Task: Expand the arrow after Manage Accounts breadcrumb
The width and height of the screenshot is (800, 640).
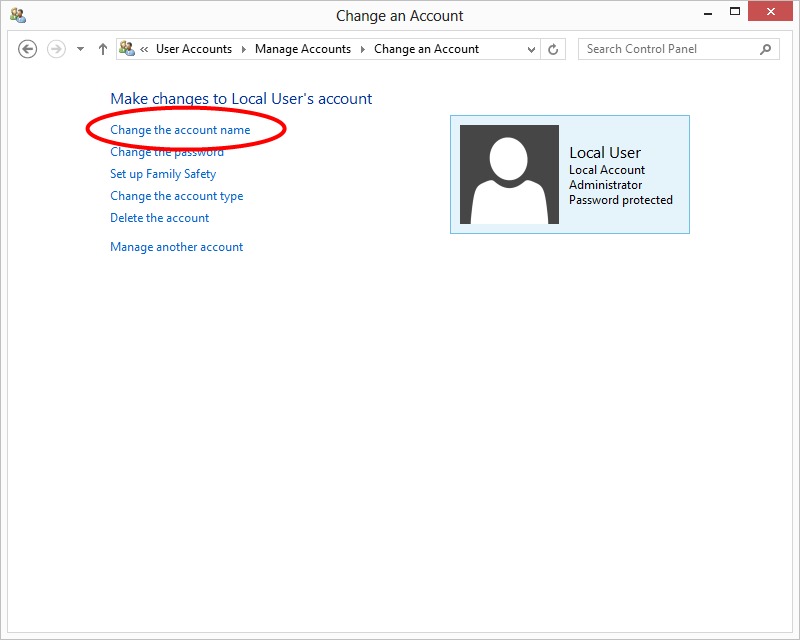Action: (362, 49)
